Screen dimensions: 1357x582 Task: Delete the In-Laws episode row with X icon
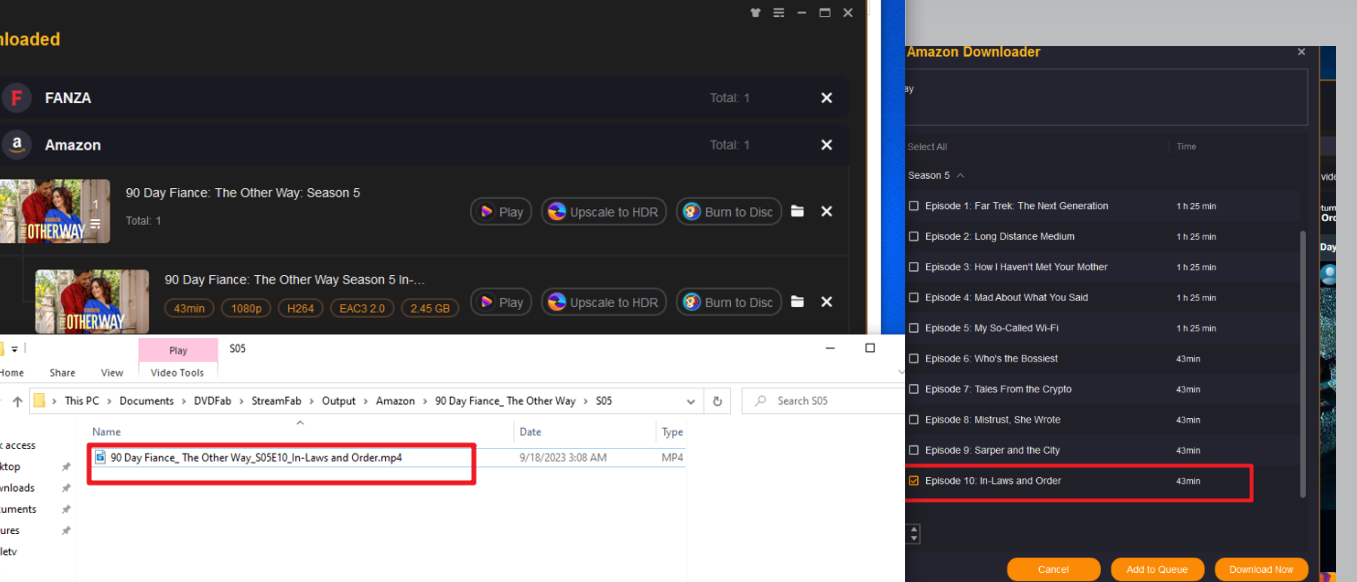point(826,302)
